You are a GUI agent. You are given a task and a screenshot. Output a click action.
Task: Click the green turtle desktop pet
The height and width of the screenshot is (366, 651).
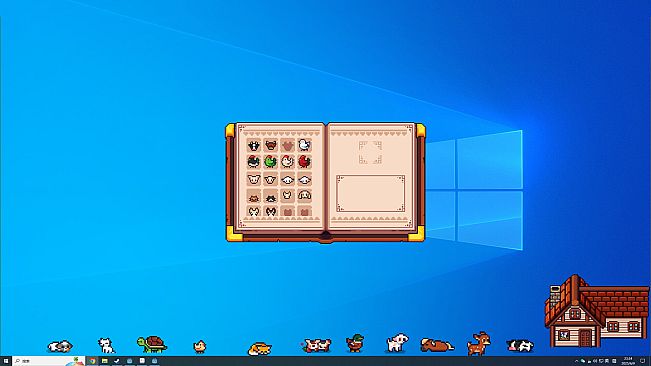pos(152,344)
